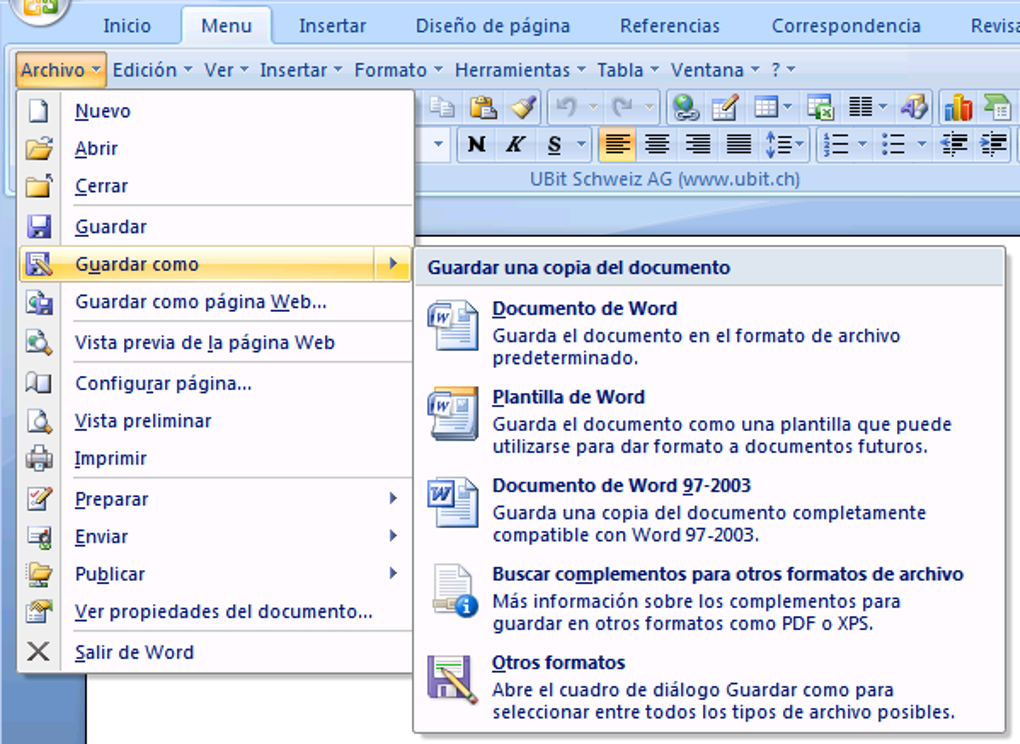
Task: Set center text alignment
Action: click(657, 144)
